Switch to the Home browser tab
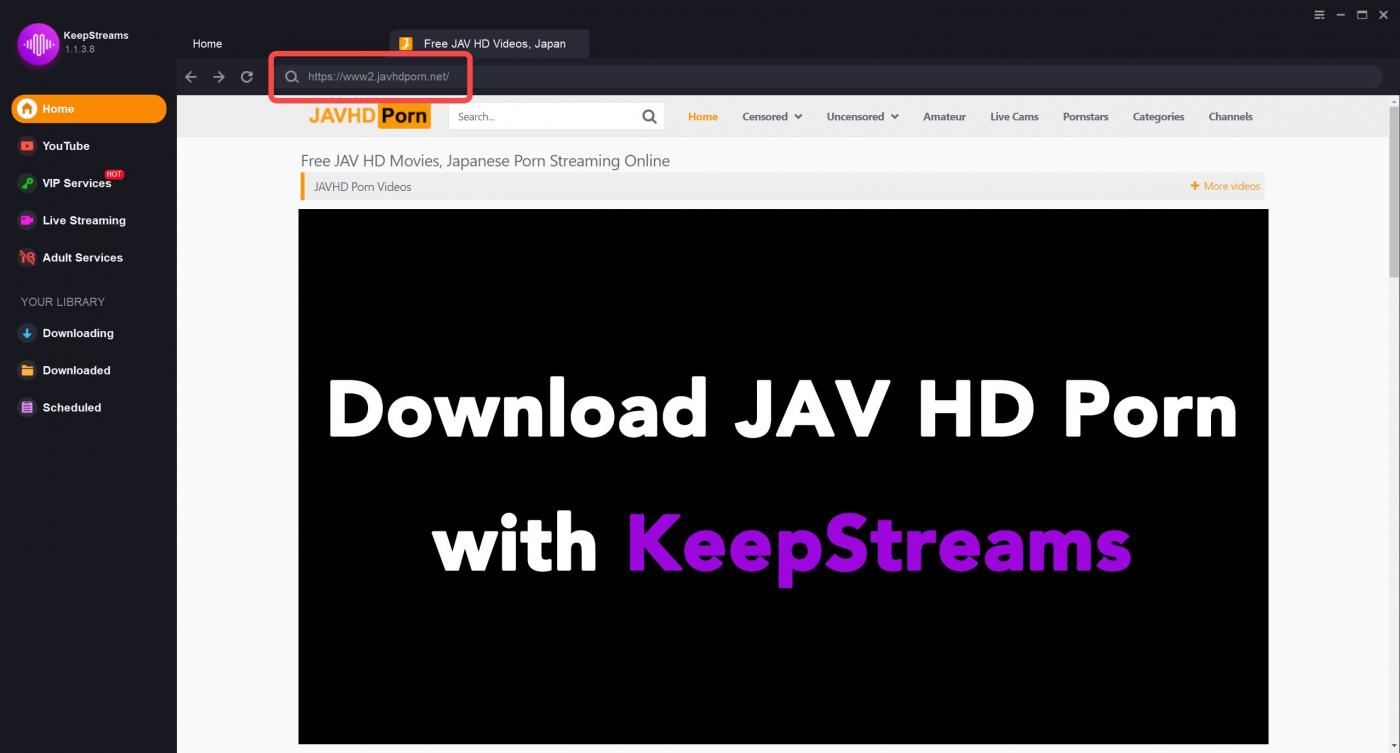The height and width of the screenshot is (753, 1400). click(208, 44)
